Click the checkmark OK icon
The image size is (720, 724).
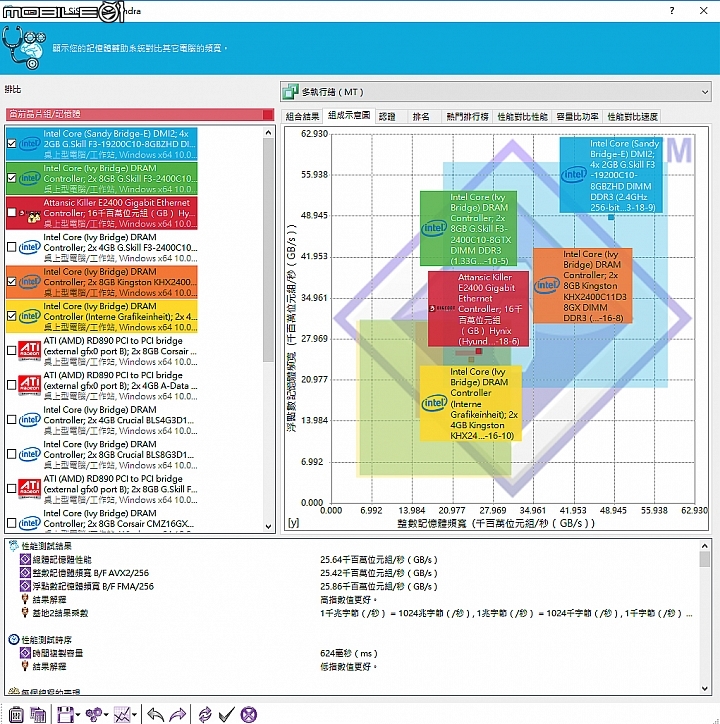click(x=226, y=714)
